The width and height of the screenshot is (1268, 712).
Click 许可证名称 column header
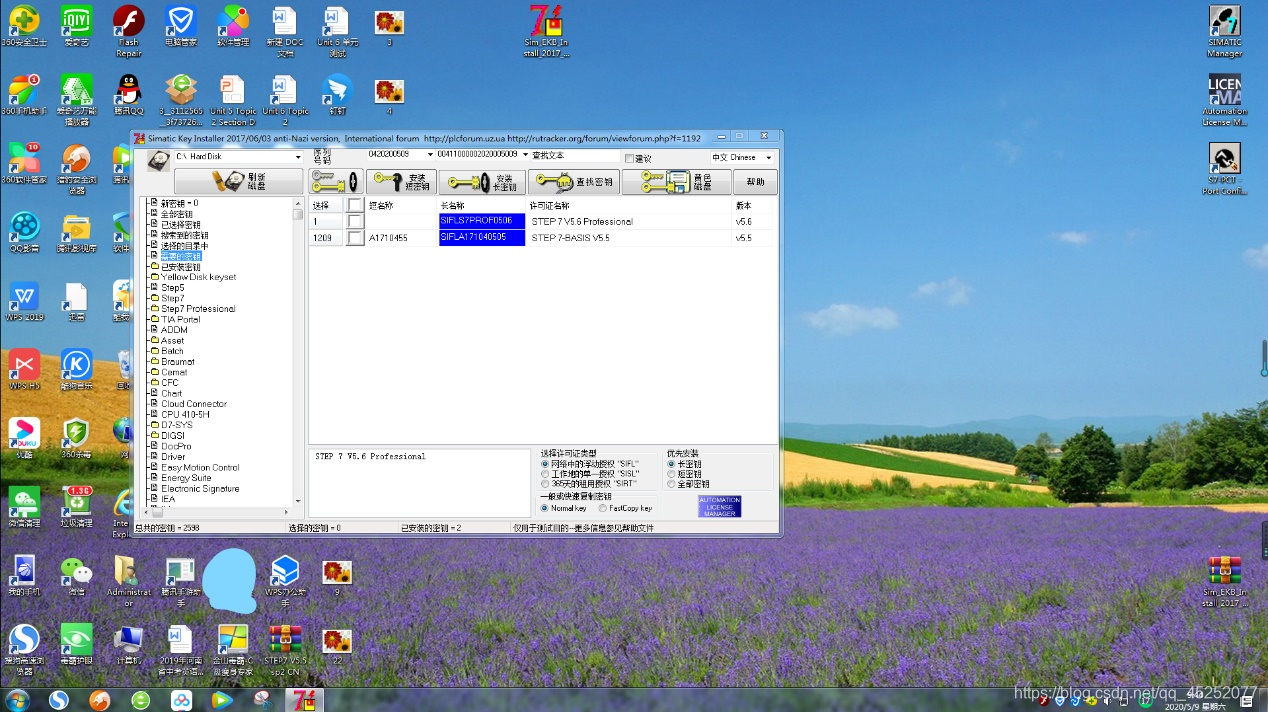coord(630,205)
